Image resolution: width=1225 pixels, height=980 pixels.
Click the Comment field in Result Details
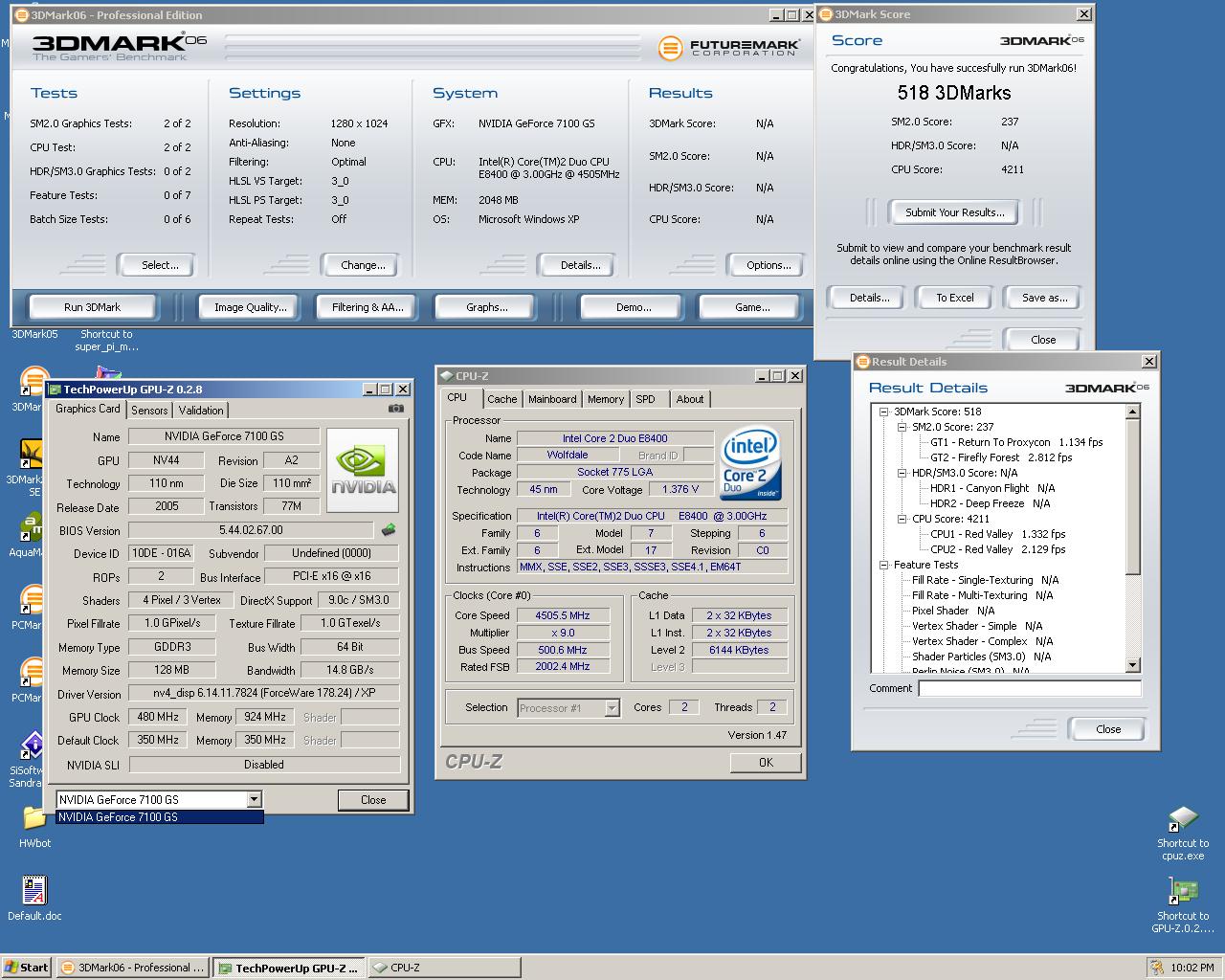pyautogui.click(x=1030, y=688)
